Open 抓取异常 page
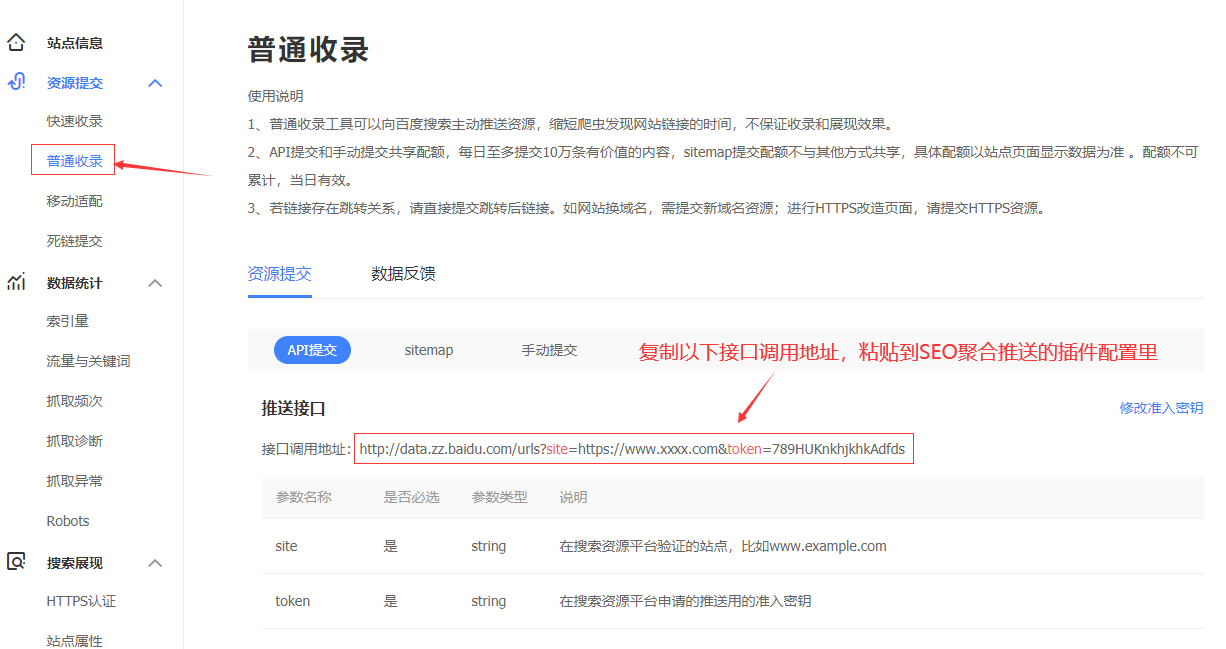The height and width of the screenshot is (649, 1226). tap(75, 481)
